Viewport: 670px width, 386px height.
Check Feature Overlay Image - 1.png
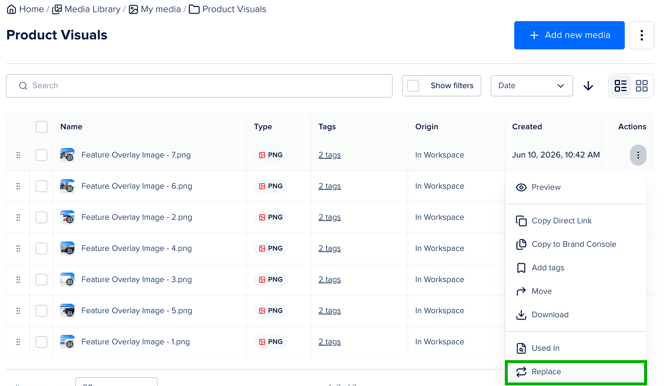[41, 342]
